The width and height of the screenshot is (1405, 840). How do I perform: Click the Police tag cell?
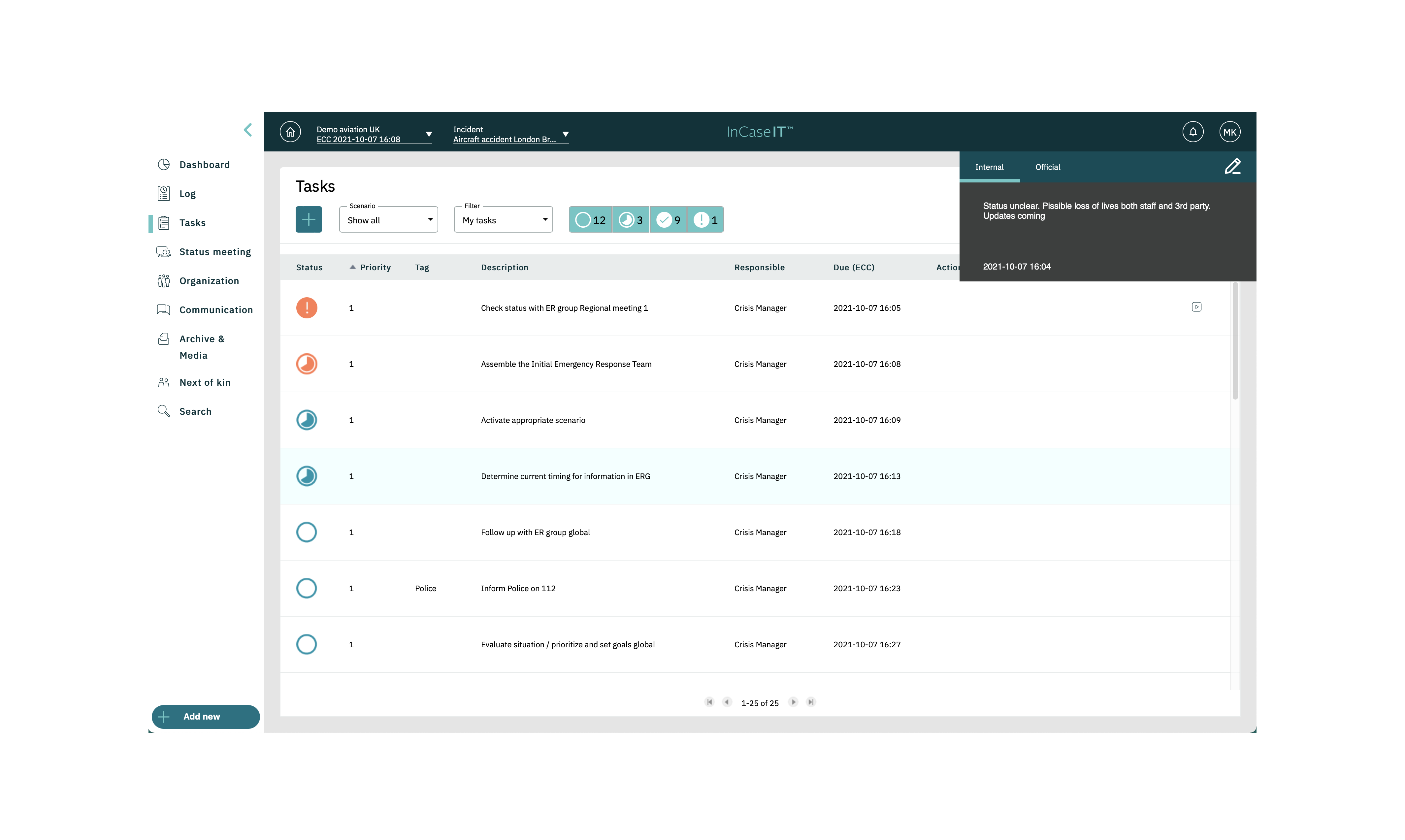pos(425,588)
